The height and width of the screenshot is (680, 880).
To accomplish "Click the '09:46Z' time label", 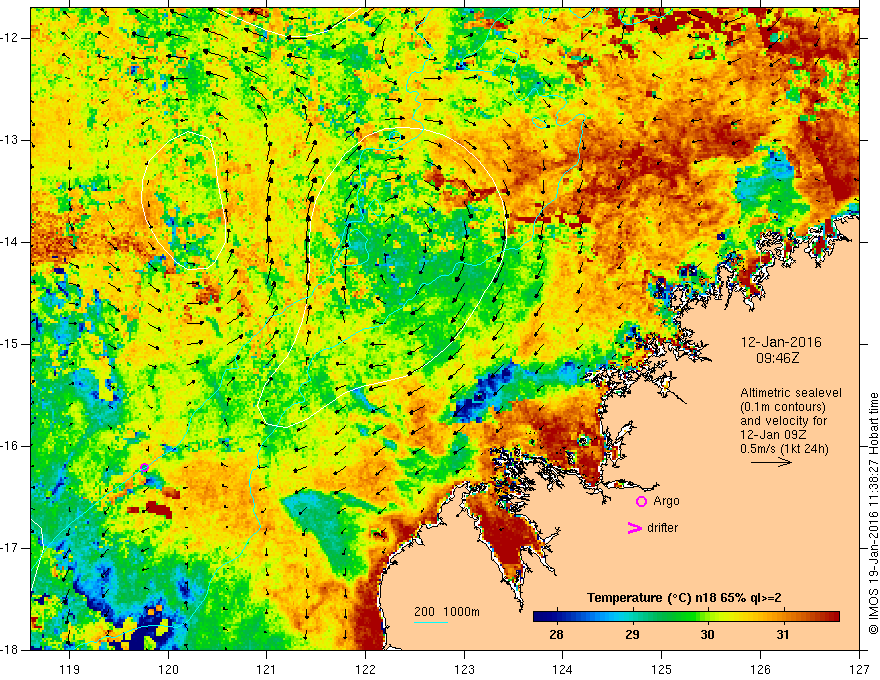I will click(777, 357).
